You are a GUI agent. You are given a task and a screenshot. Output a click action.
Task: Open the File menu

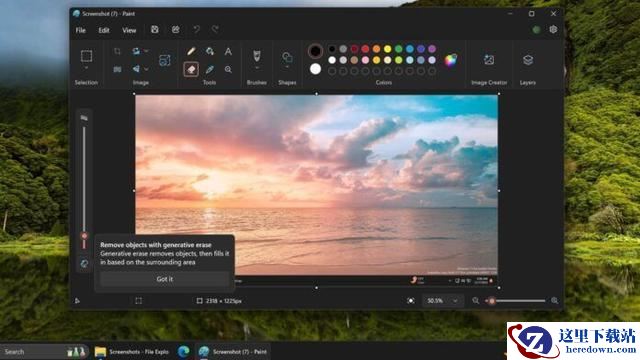(80, 30)
